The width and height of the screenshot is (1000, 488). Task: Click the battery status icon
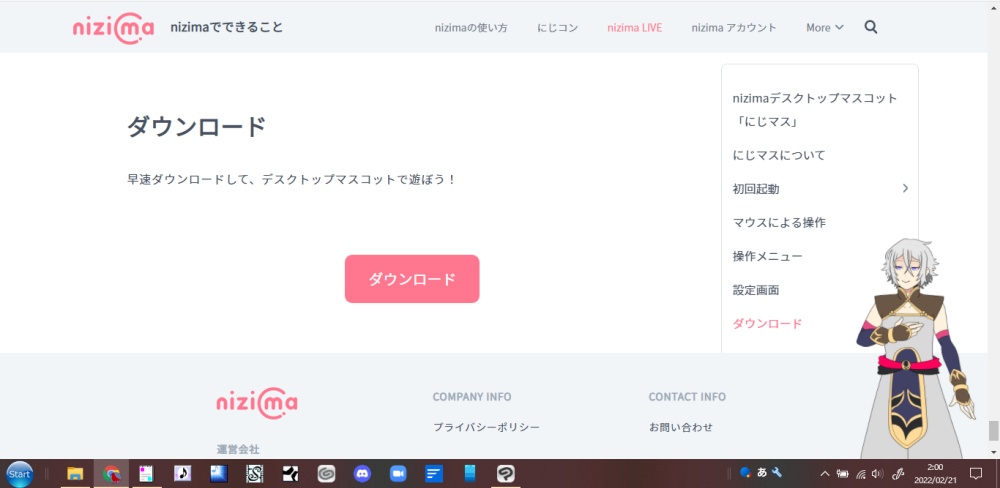click(842, 473)
